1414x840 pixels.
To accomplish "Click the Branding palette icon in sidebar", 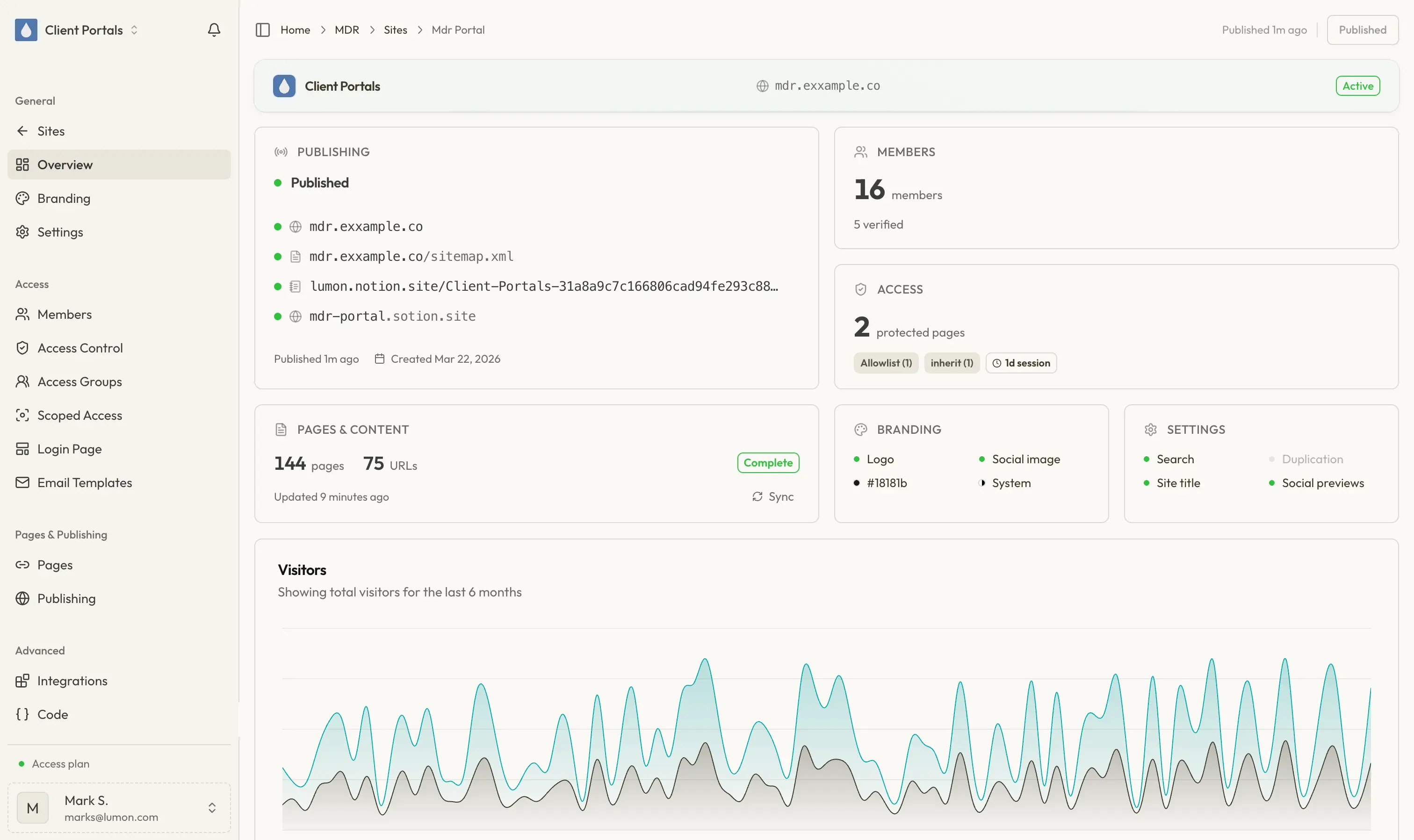I will (22, 198).
